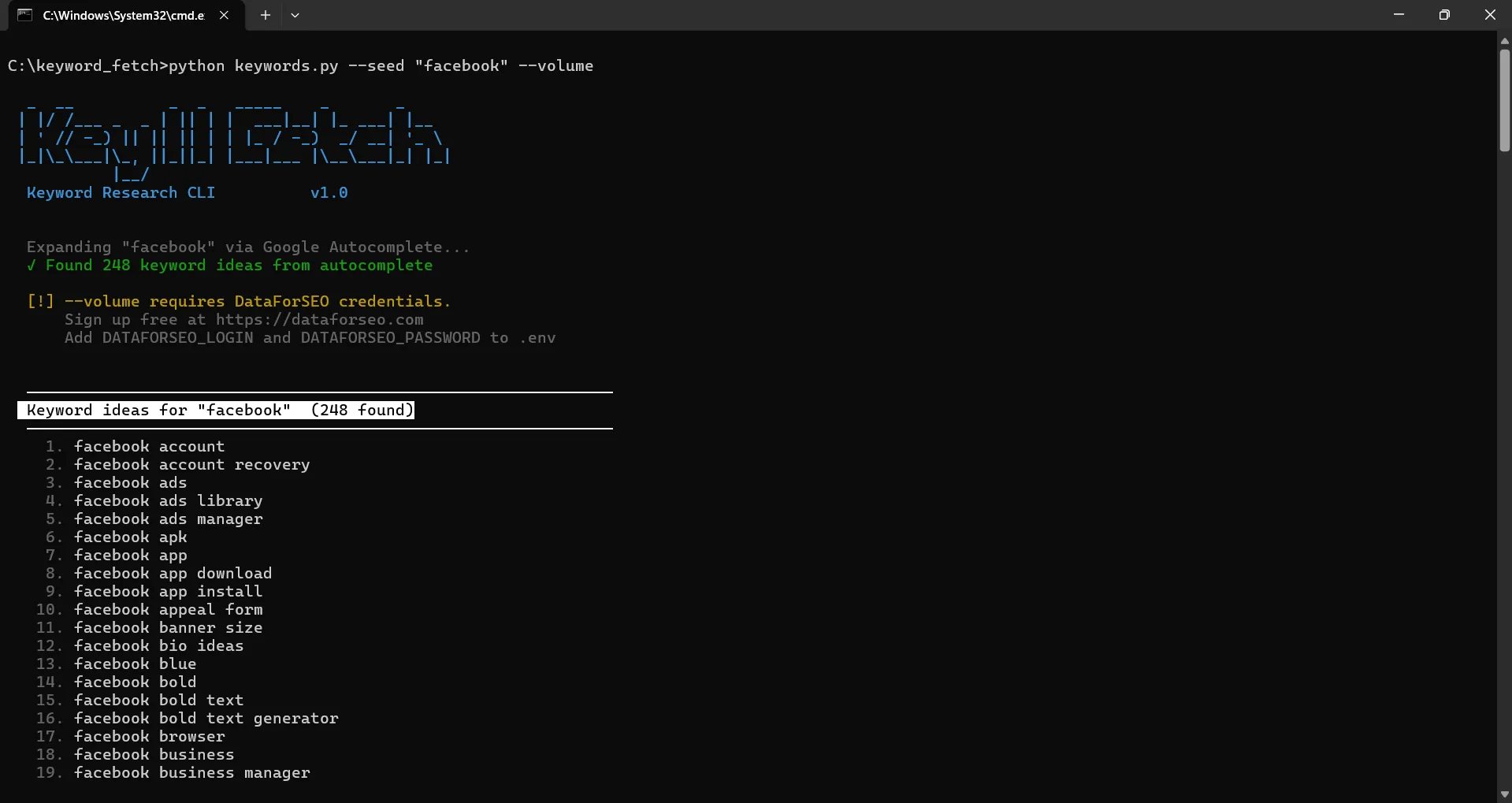
Task: Click the "Add DATAFORSEO_LOGIN and DATAFORSEO_PASSWORD" line
Action: pyautogui.click(x=310, y=337)
